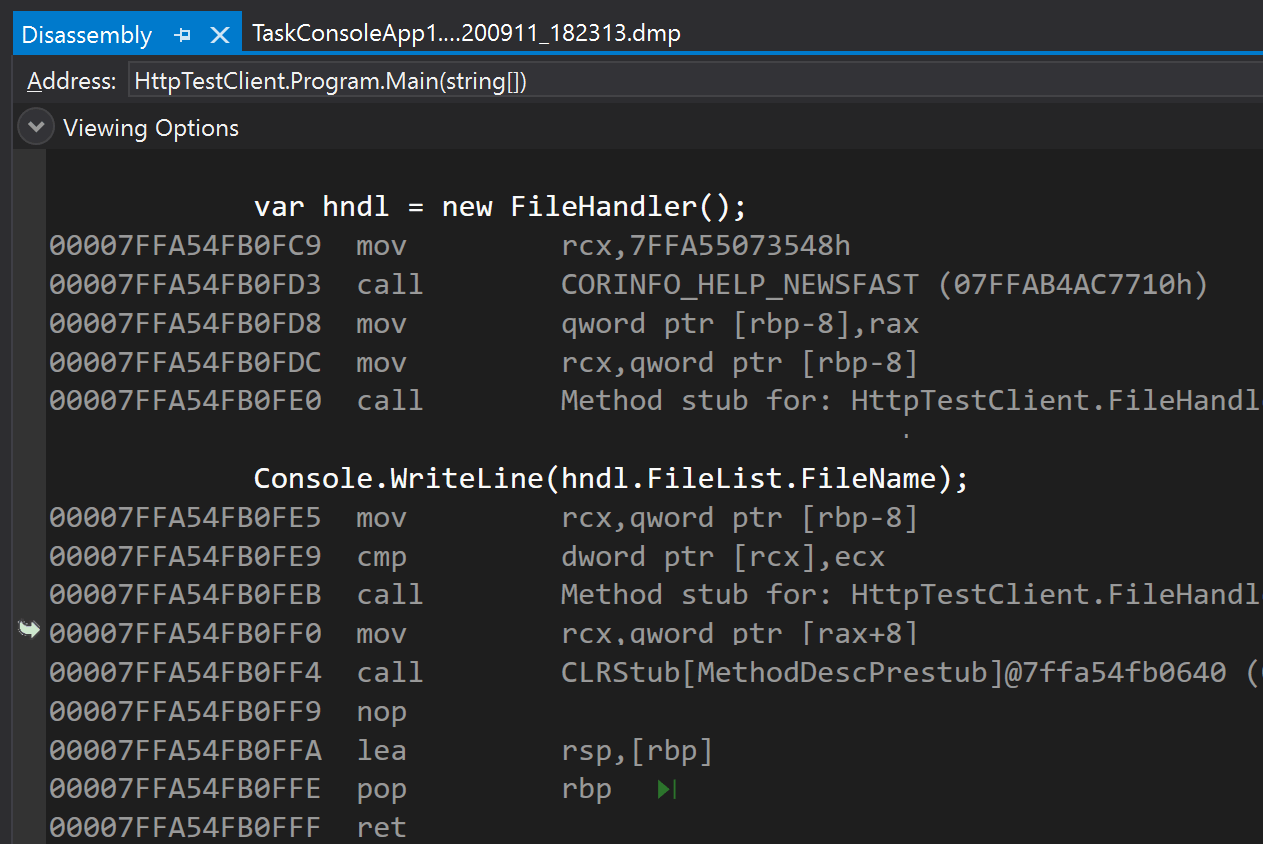Activate the Disassembly tab
Image resolution: width=1264 pixels, height=844 pixels.
85,32
